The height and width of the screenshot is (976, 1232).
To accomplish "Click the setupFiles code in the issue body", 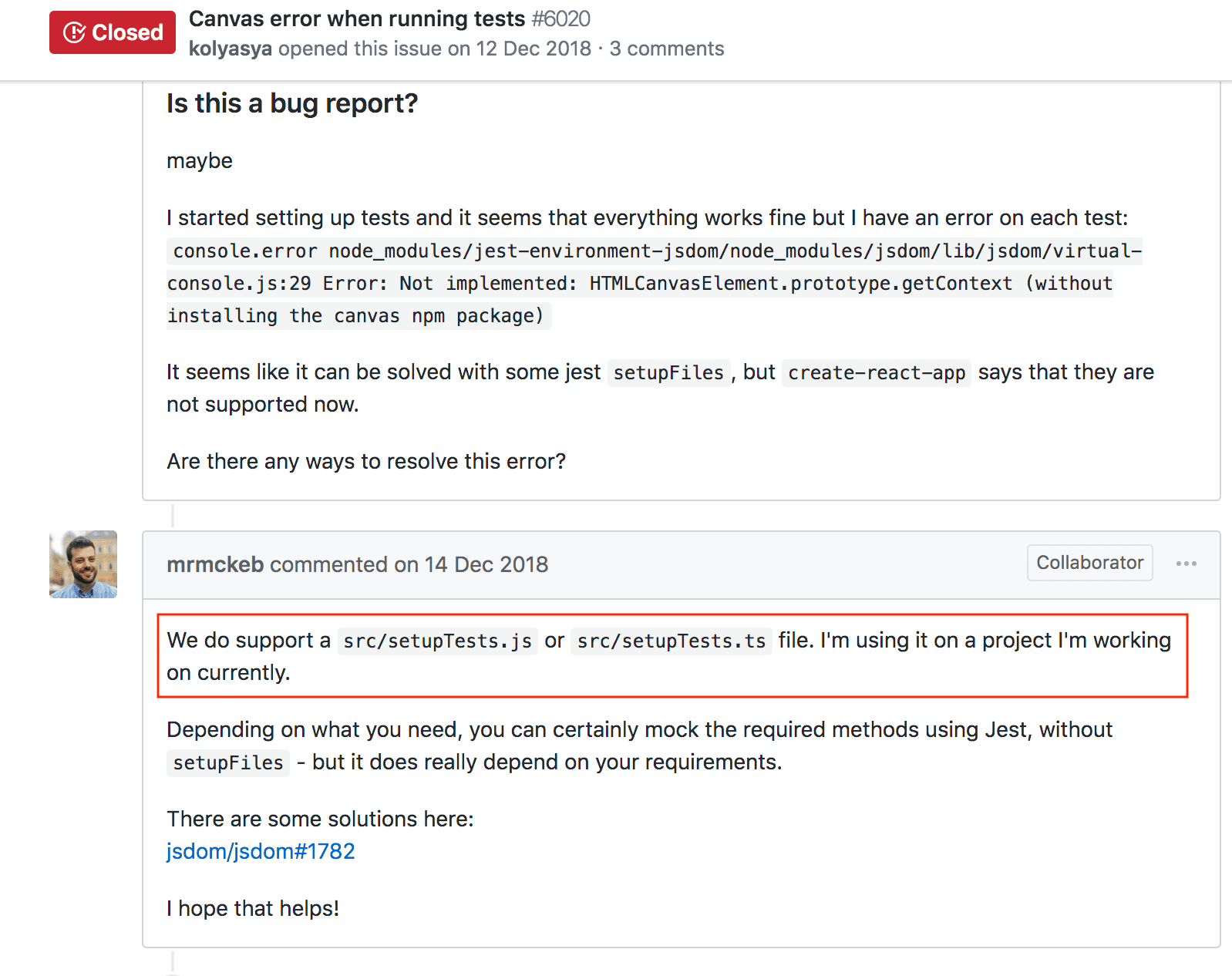I will tap(668, 372).
